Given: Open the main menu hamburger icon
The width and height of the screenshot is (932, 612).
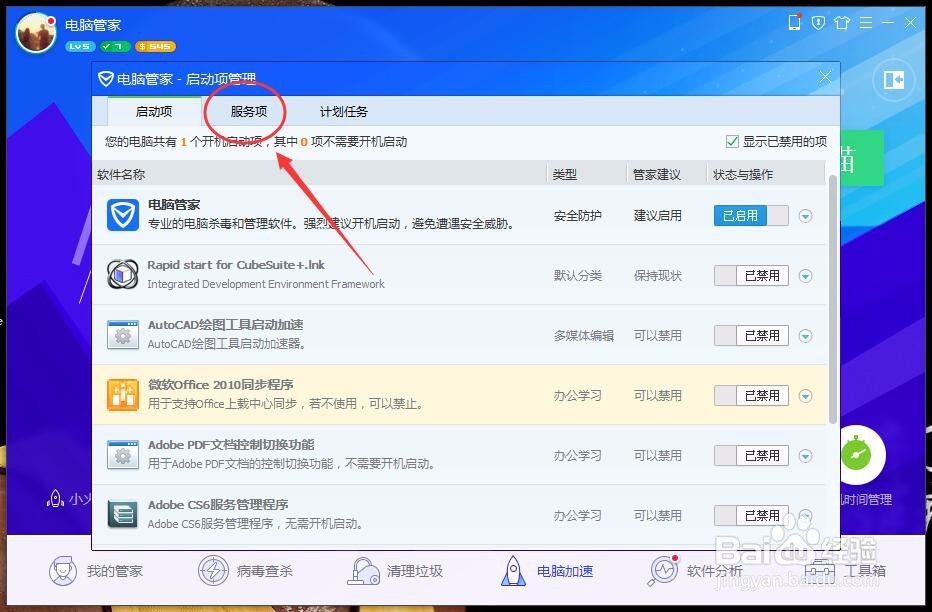Looking at the screenshot, I should pyautogui.click(x=866, y=23).
